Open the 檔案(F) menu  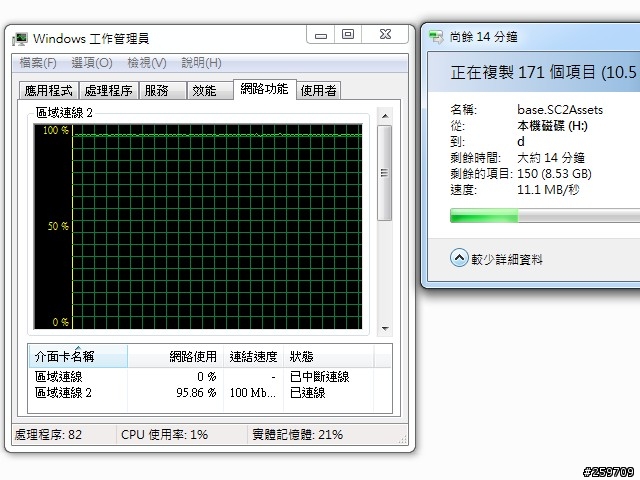[x=38, y=63]
